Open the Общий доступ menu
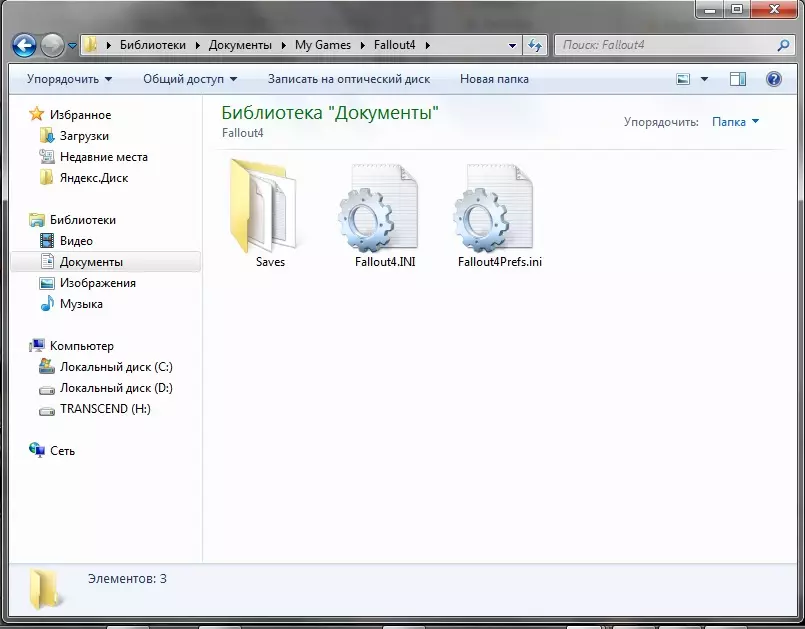 (x=190, y=79)
